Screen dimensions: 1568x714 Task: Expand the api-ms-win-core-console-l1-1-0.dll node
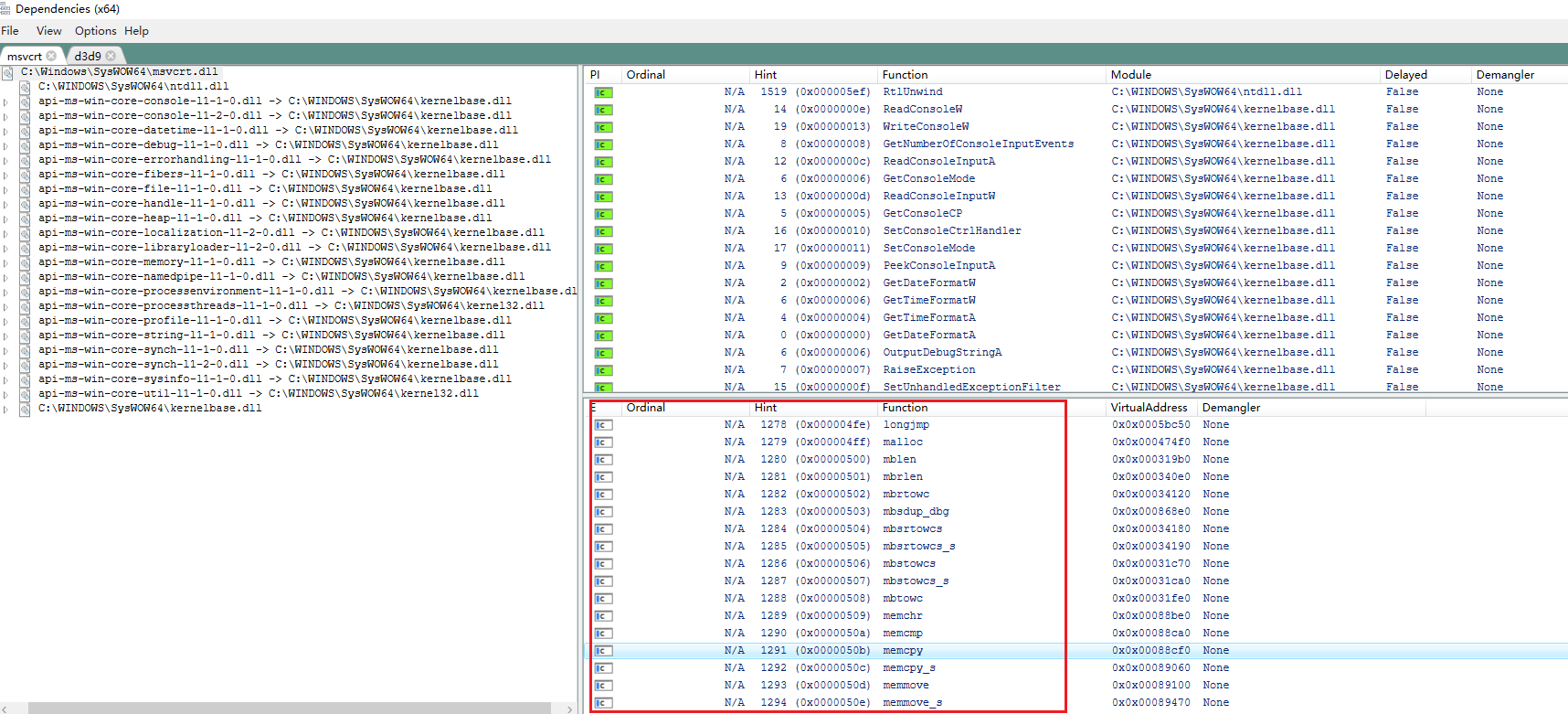pos(6,102)
